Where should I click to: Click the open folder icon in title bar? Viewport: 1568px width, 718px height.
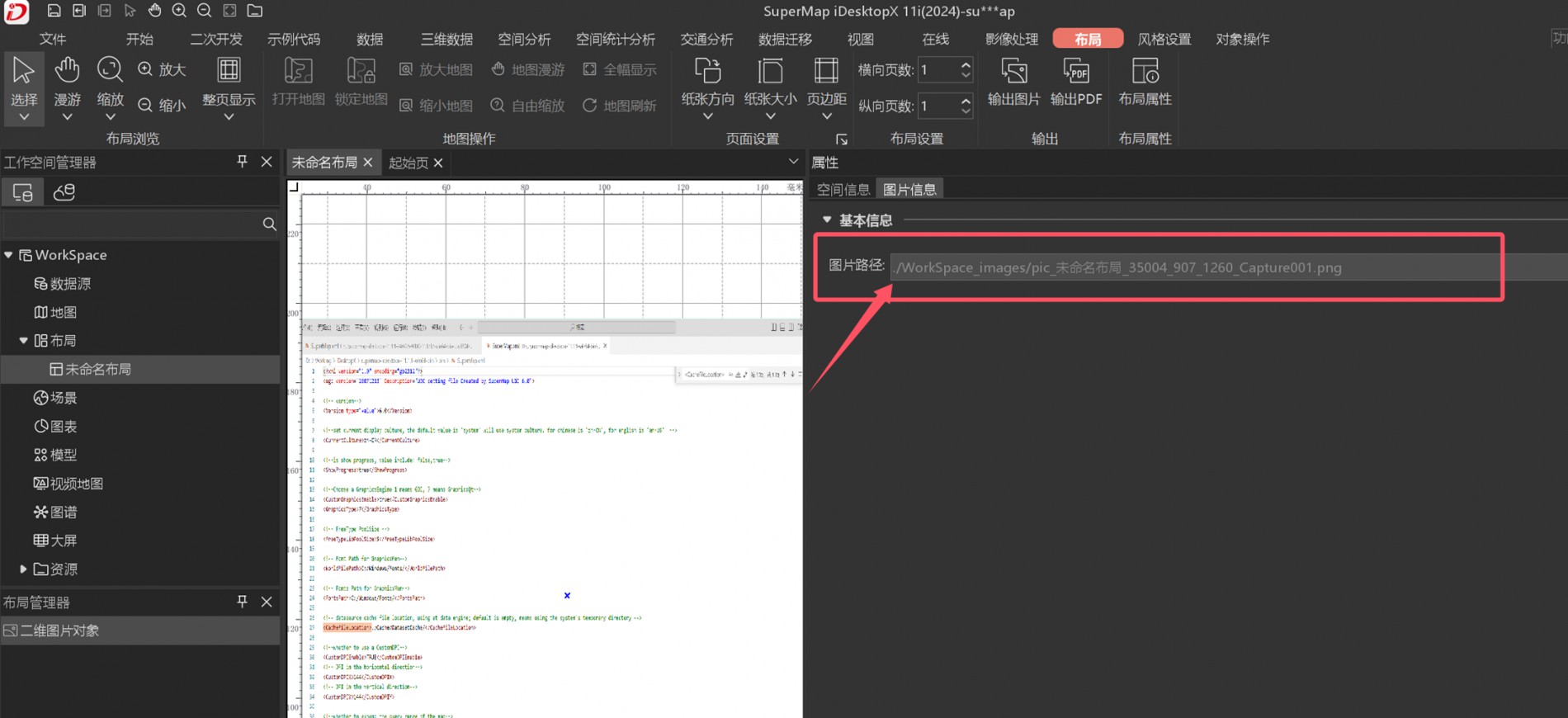[255, 11]
